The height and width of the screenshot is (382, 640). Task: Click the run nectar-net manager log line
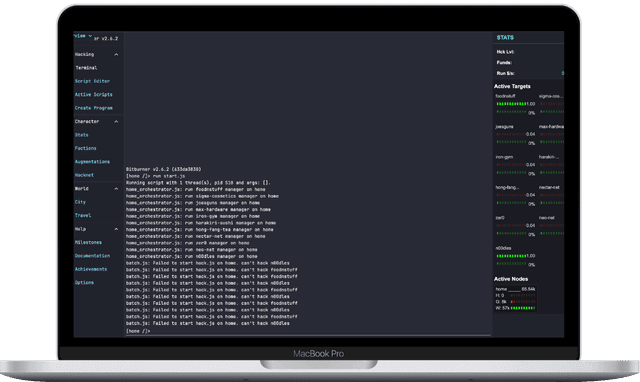(x=196, y=236)
